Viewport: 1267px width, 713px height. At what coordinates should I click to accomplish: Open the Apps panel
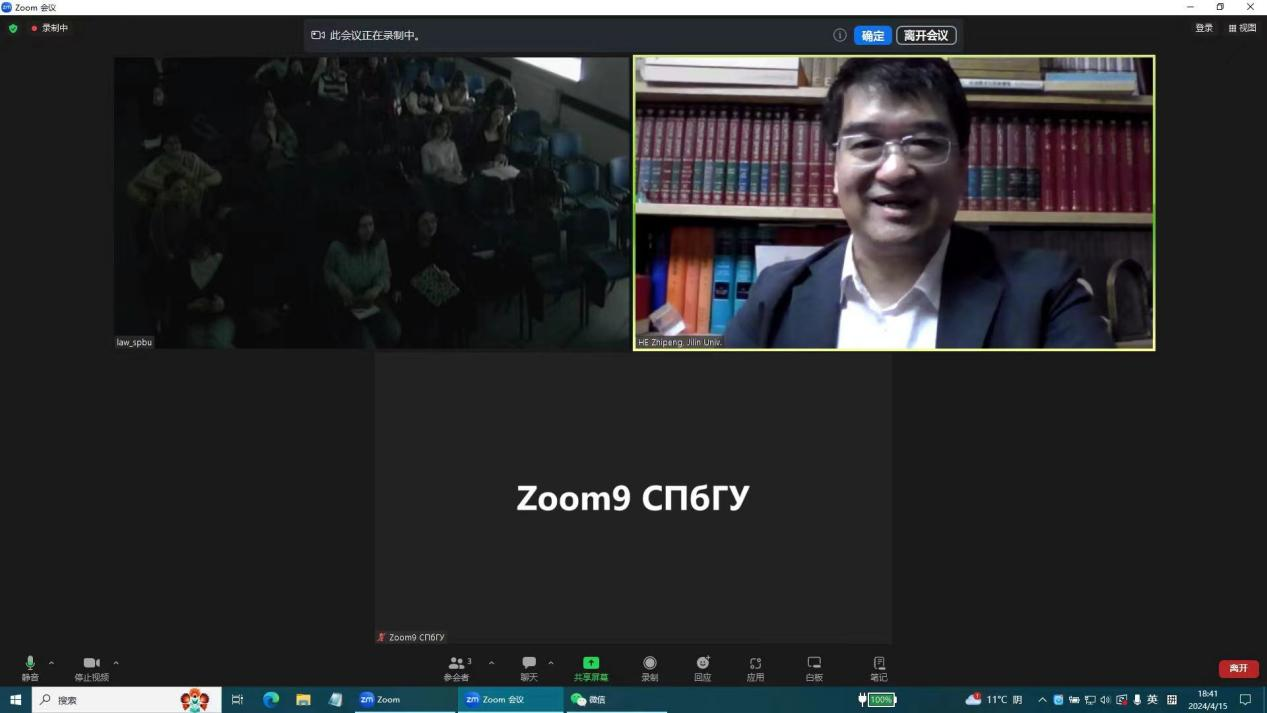point(755,667)
